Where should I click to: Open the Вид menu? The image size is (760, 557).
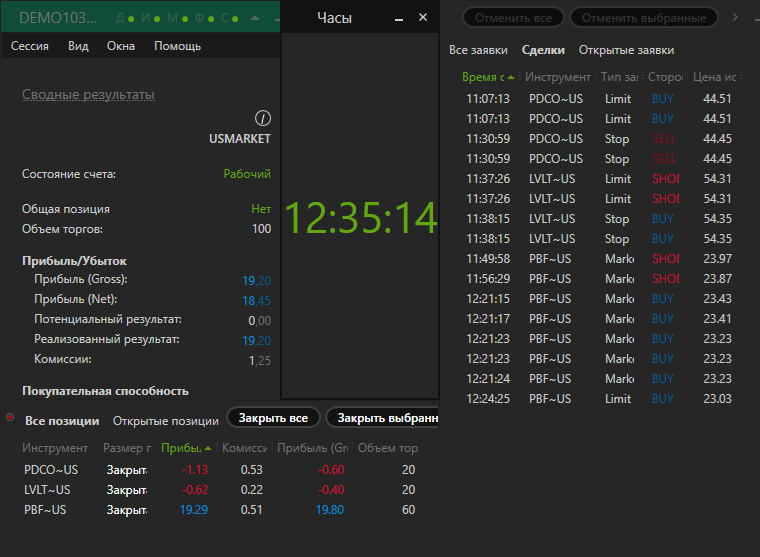pos(78,46)
